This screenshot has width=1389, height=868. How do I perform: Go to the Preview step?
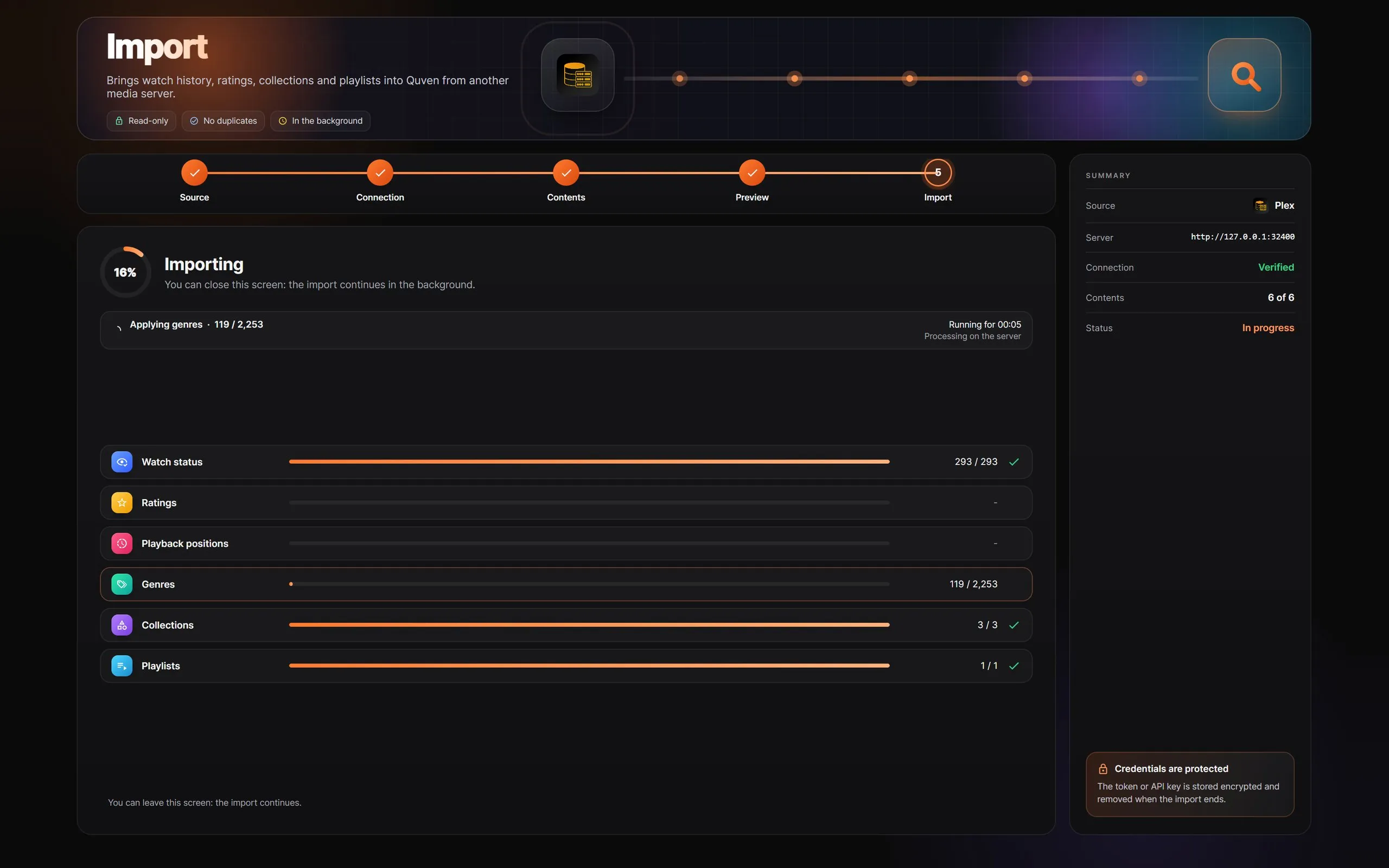pos(752,172)
